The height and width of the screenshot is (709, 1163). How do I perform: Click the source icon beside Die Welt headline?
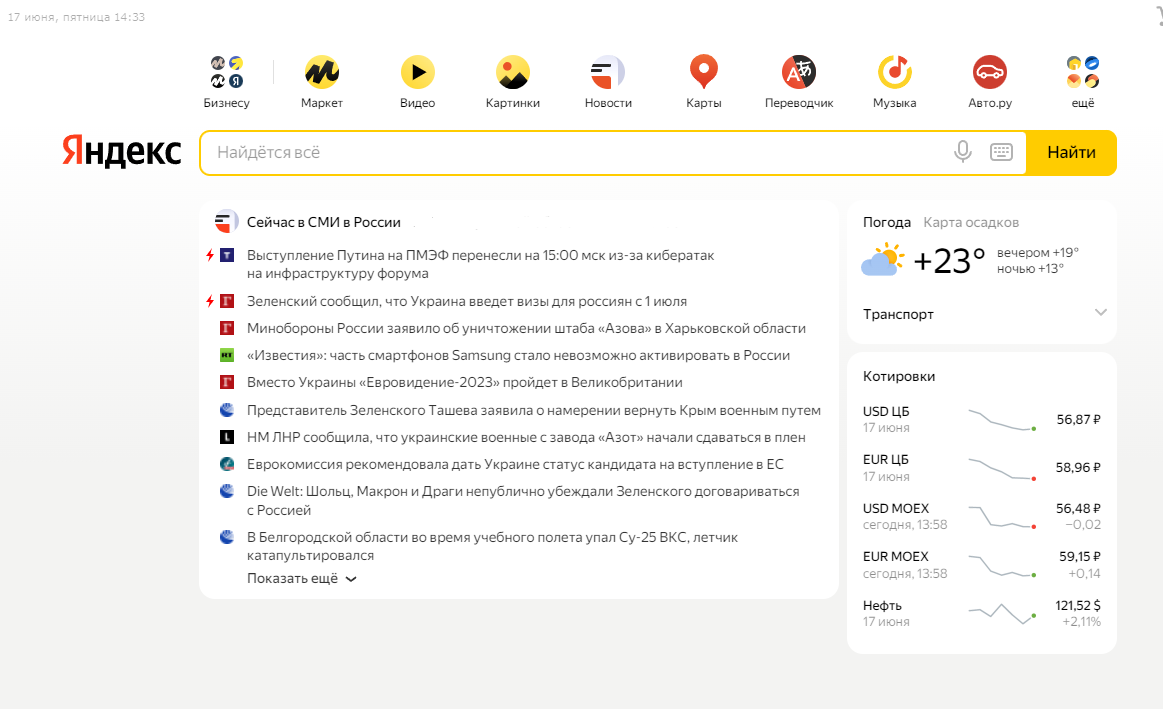tap(227, 491)
